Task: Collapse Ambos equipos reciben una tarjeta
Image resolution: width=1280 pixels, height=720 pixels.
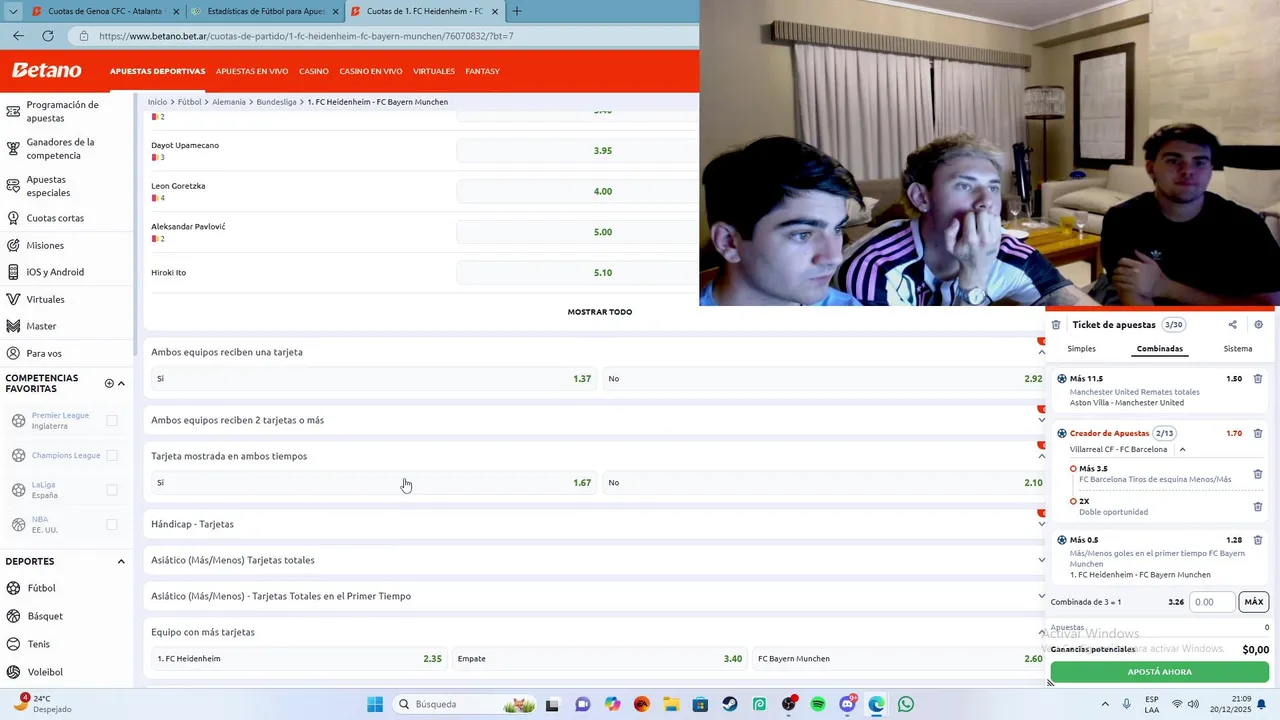Action: [1041, 352]
